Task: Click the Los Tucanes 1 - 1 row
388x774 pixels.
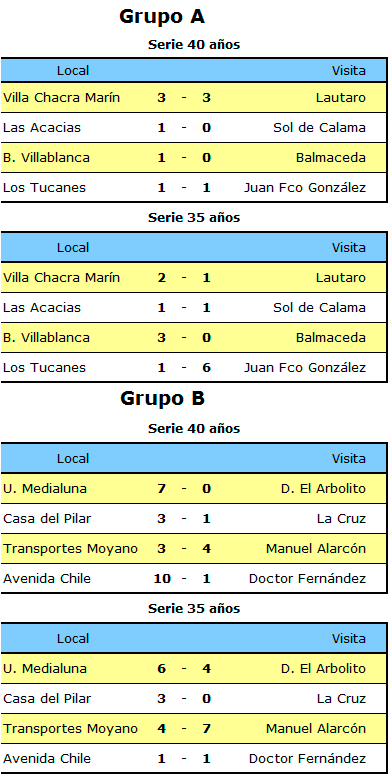Action: pos(194,188)
